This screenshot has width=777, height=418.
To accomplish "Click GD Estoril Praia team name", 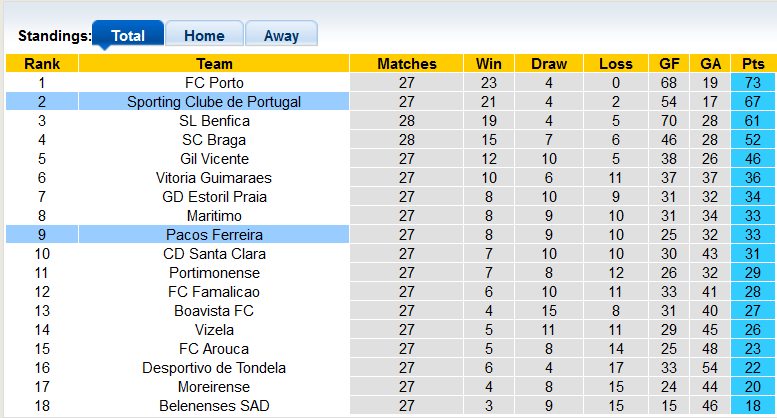I will 214,197.
